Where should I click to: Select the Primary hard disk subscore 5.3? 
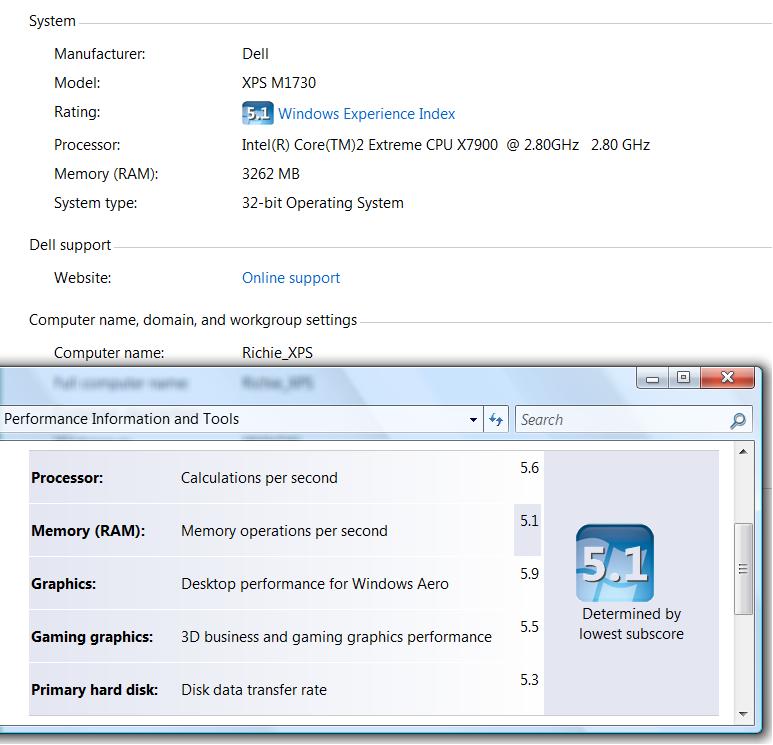click(529, 680)
